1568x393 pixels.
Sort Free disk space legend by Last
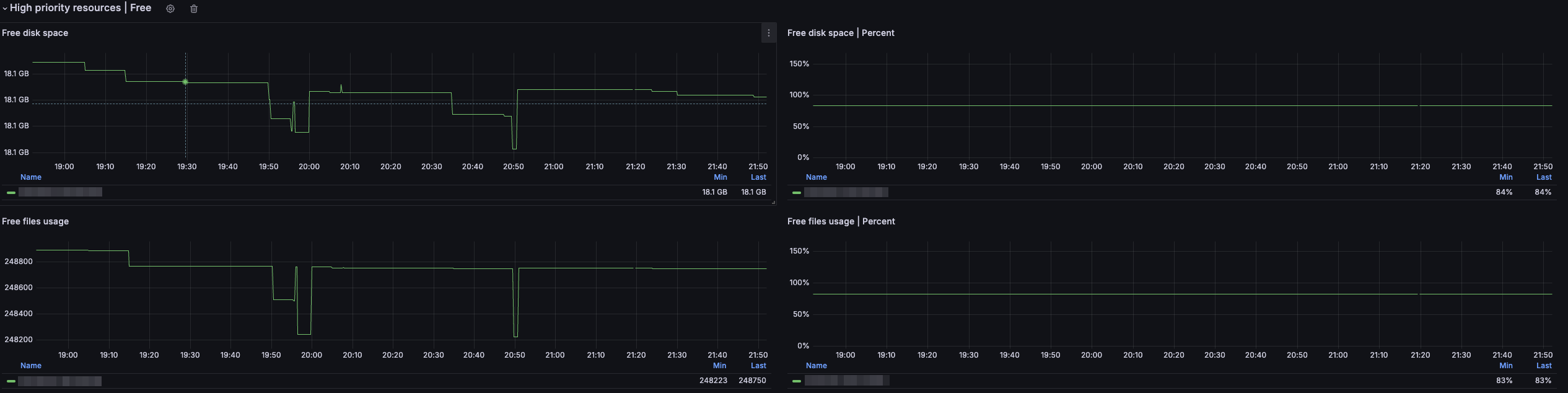(x=758, y=177)
